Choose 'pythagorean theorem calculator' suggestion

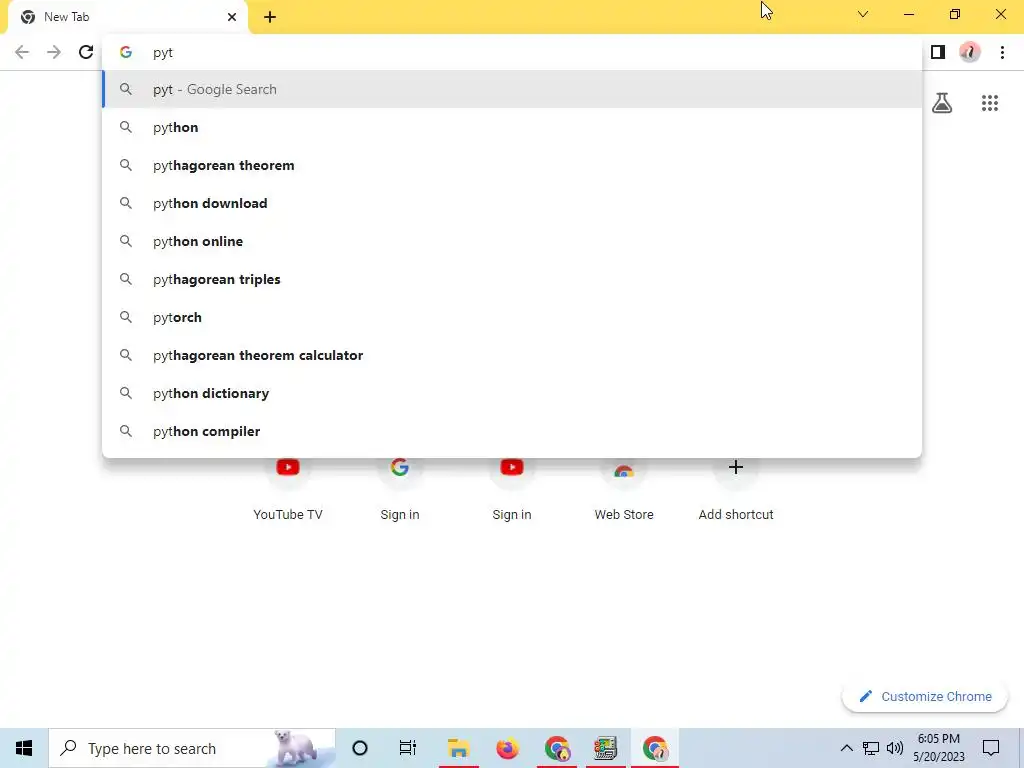pyautogui.click(x=512, y=355)
